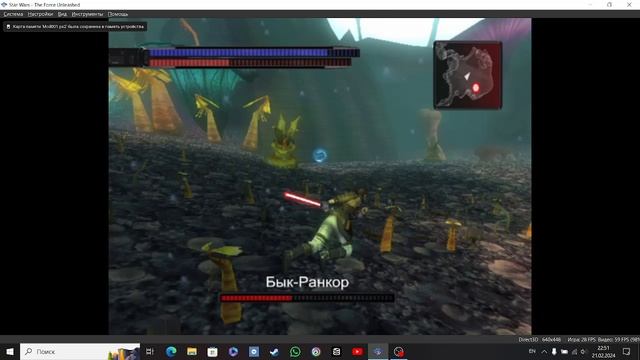The image size is (640, 360).
Task: Click the white player arrow on minimap
Action: [467, 76]
